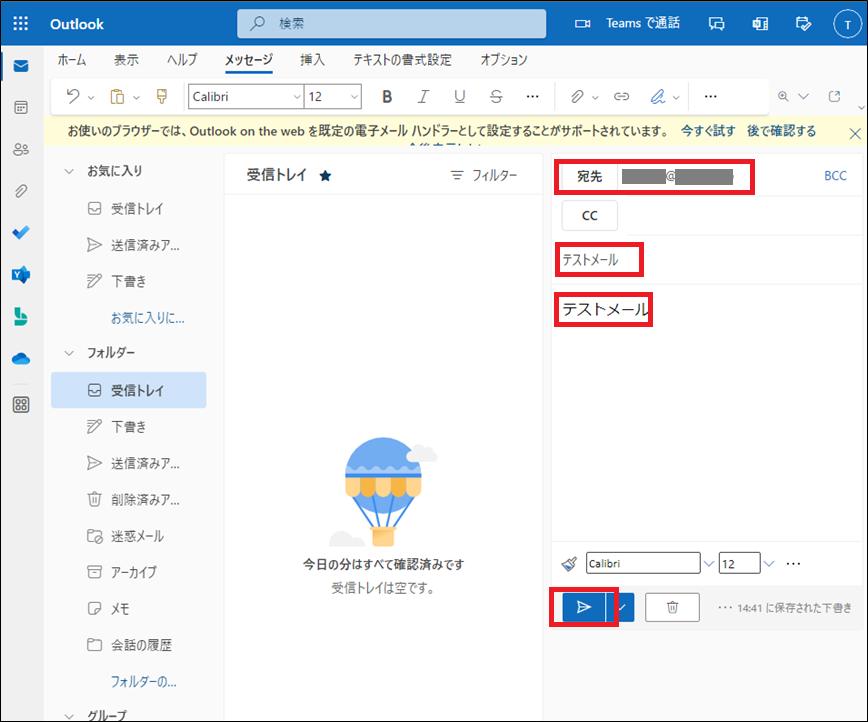The image size is (868, 722).
Task: Click the Undo icon
Action: coord(73,96)
